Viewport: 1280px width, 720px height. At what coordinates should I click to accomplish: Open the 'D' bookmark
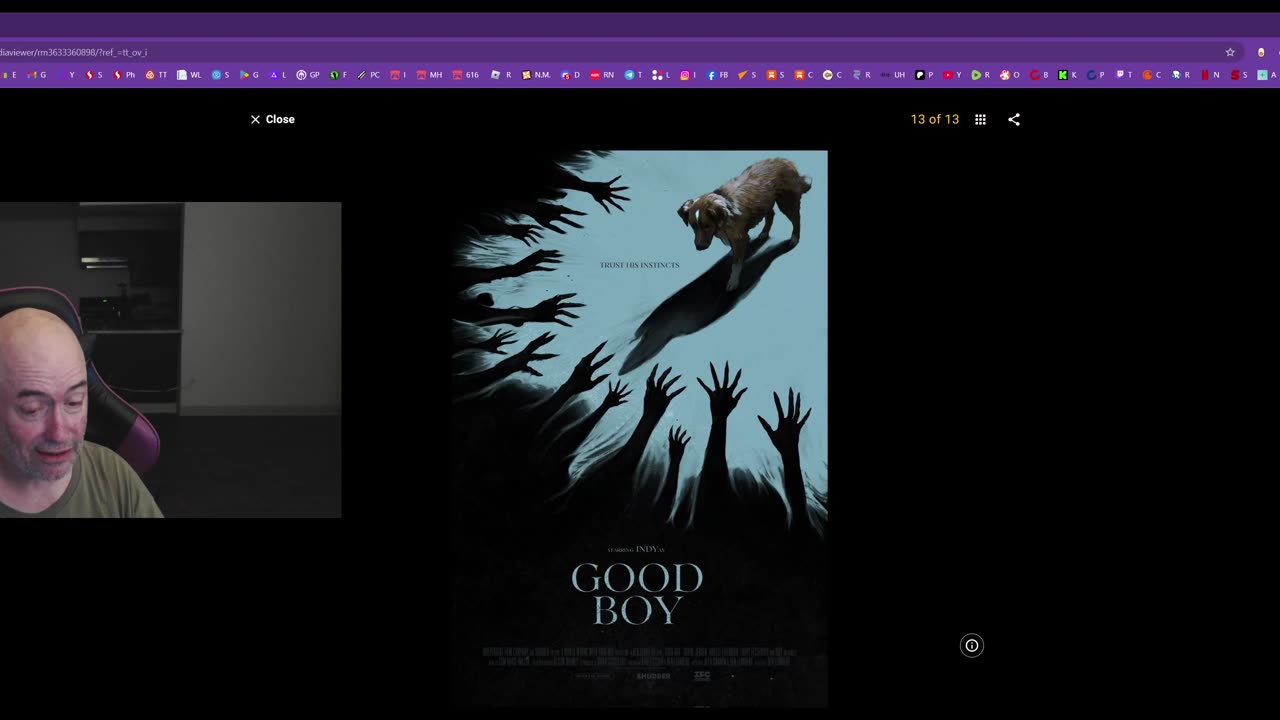pos(570,75)
